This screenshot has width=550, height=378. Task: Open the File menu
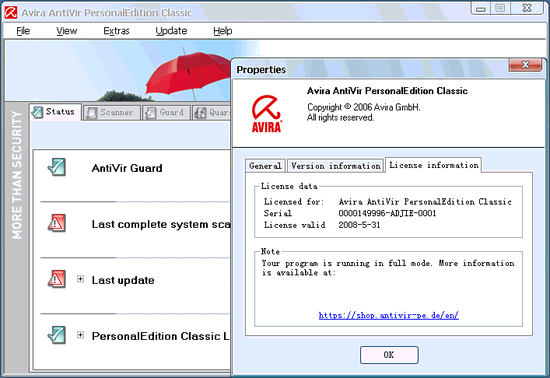pos(23,31)
